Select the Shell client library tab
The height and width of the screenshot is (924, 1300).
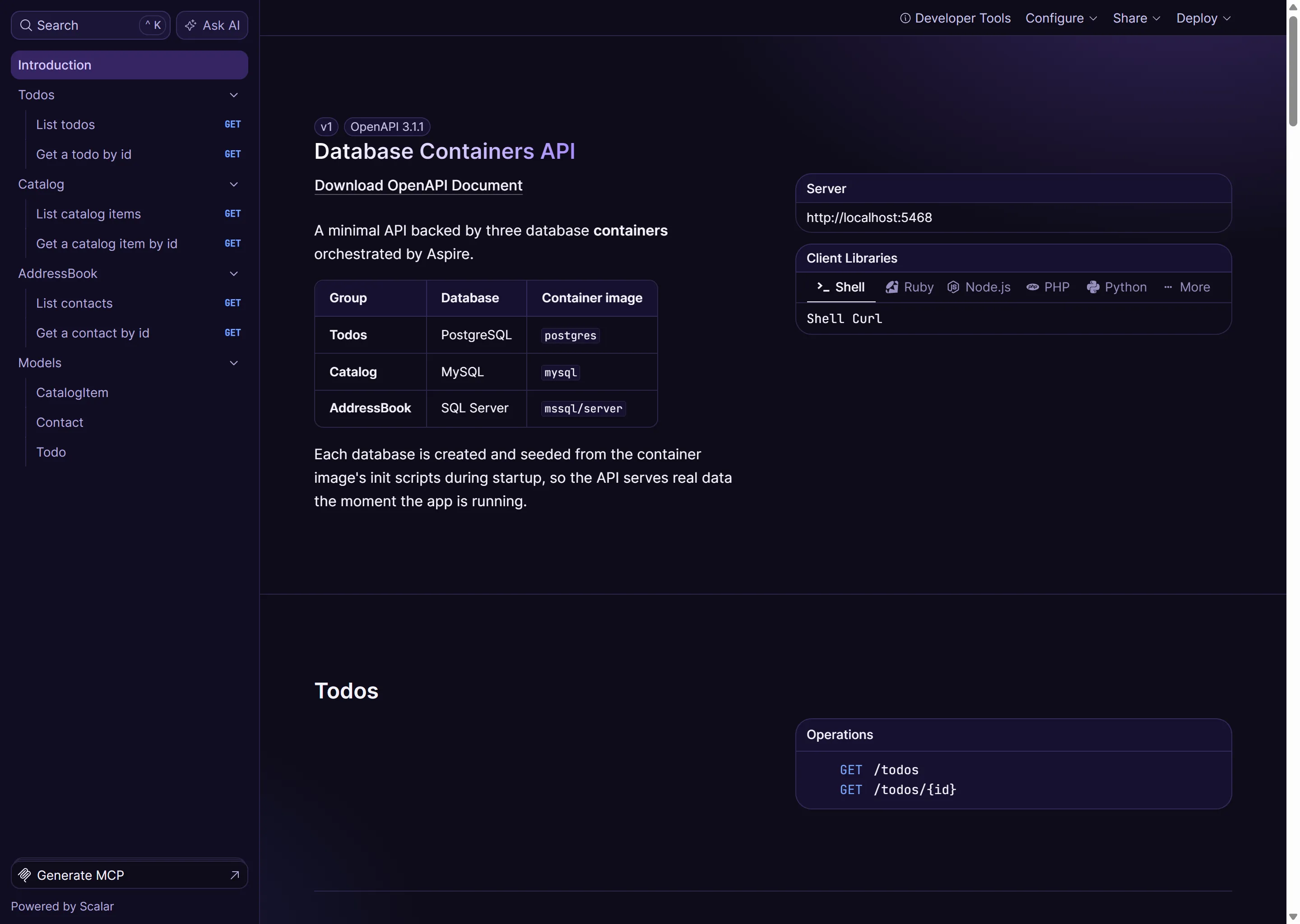tap(840, 287)
